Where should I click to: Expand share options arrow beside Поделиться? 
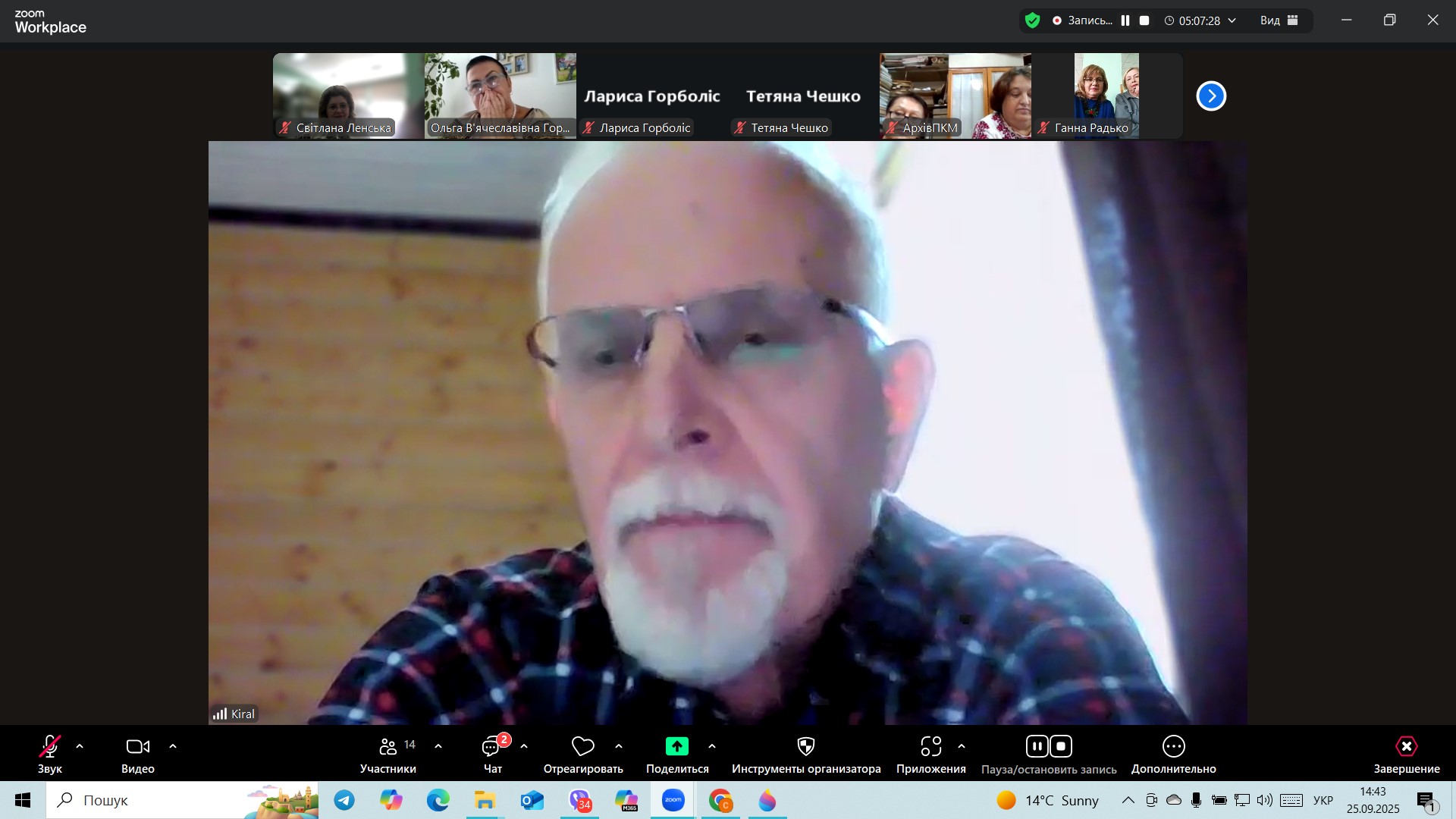point(712,747)
